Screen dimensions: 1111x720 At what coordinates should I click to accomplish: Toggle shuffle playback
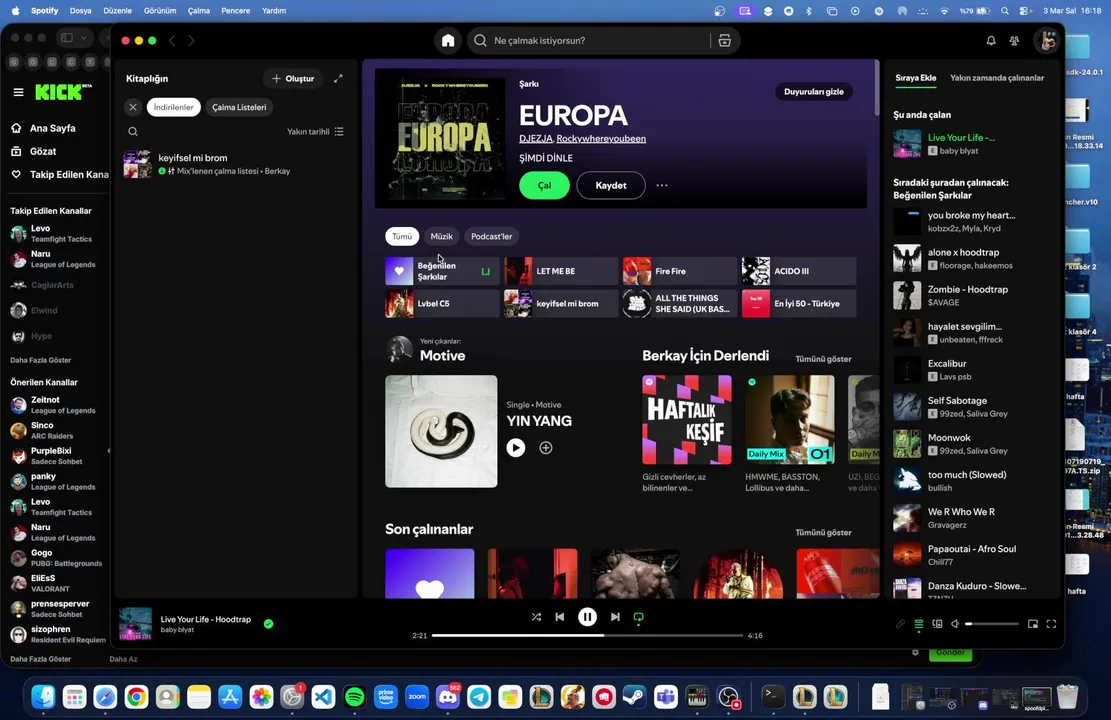click(x=536, y=617)
